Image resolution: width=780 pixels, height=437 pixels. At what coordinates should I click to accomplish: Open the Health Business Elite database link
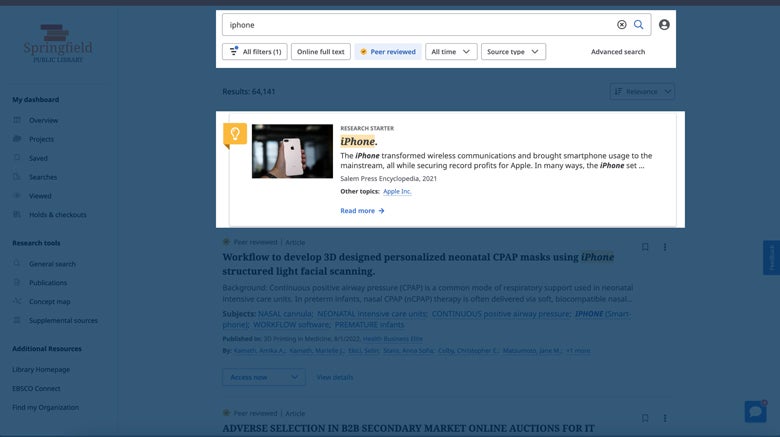click(392, 338)
